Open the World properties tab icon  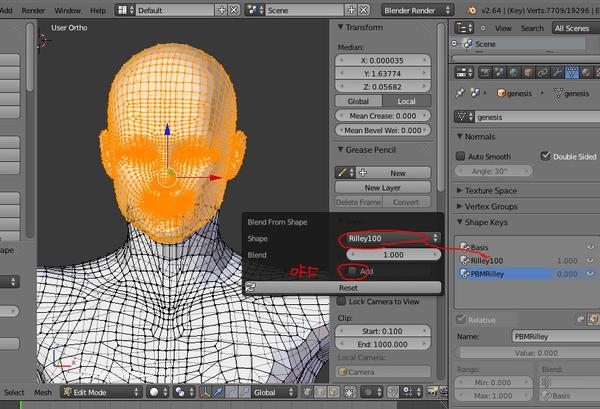(x=514, y=72)
